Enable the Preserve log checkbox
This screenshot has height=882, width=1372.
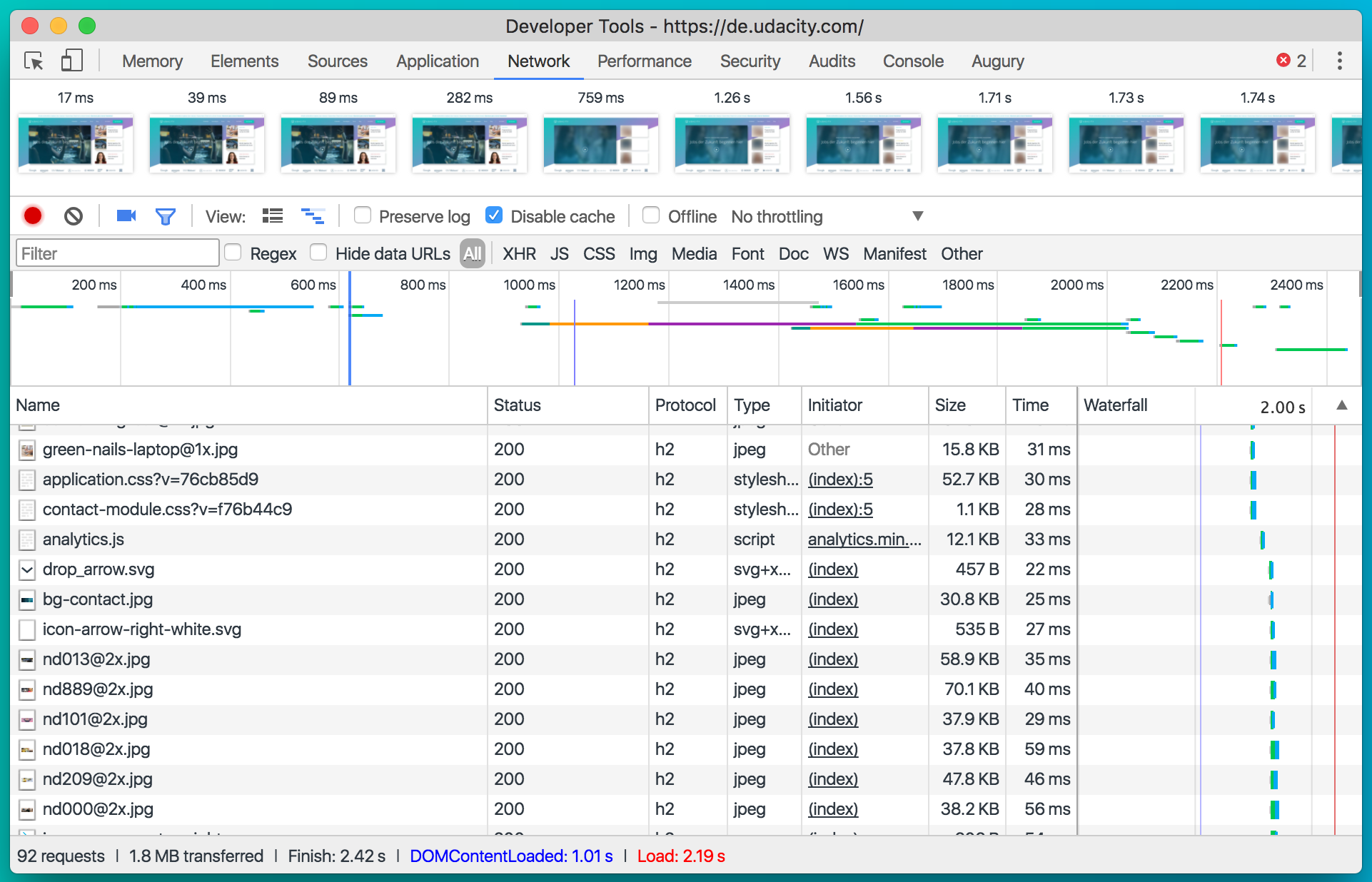[x=363, y=216]
